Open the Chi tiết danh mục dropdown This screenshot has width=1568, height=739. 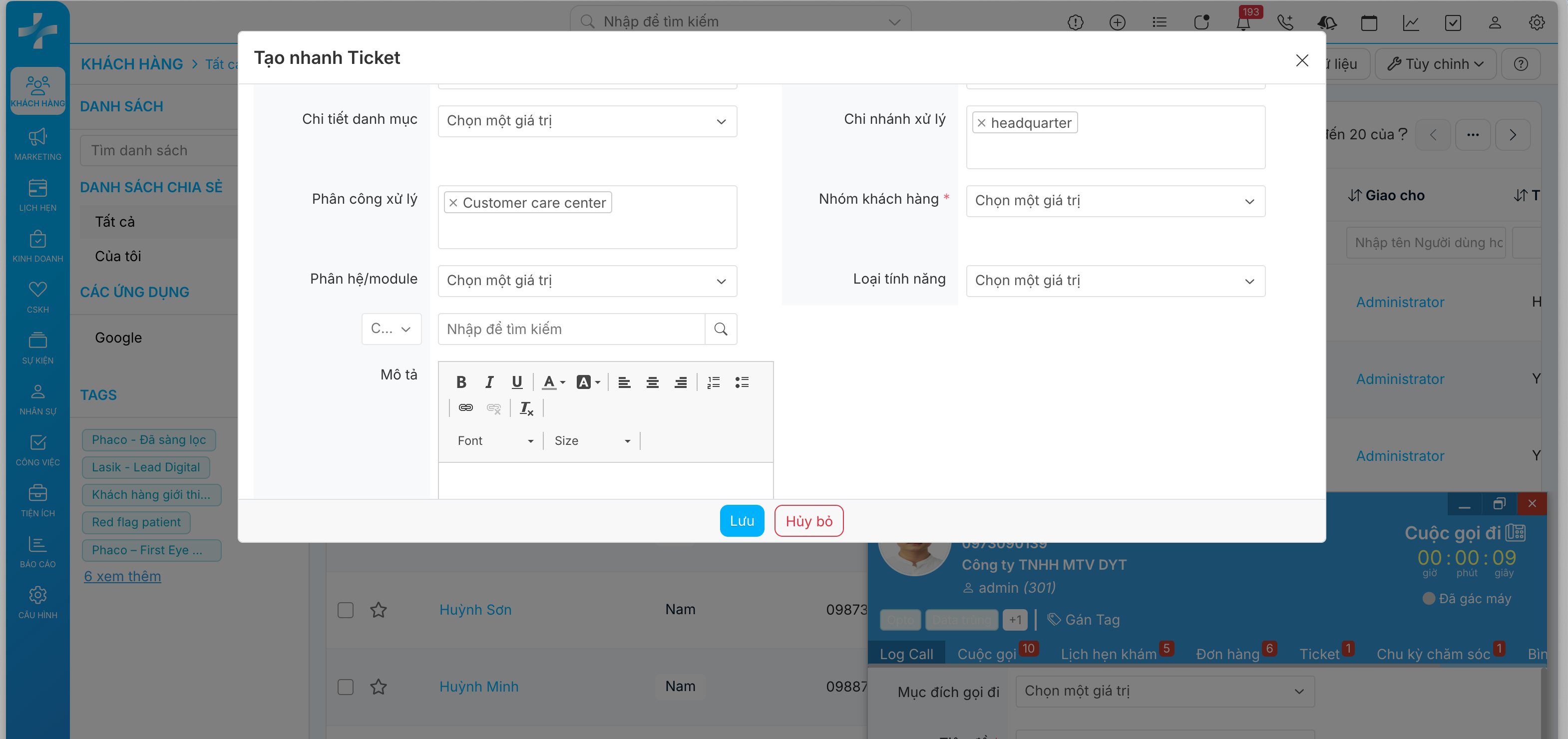587,121
